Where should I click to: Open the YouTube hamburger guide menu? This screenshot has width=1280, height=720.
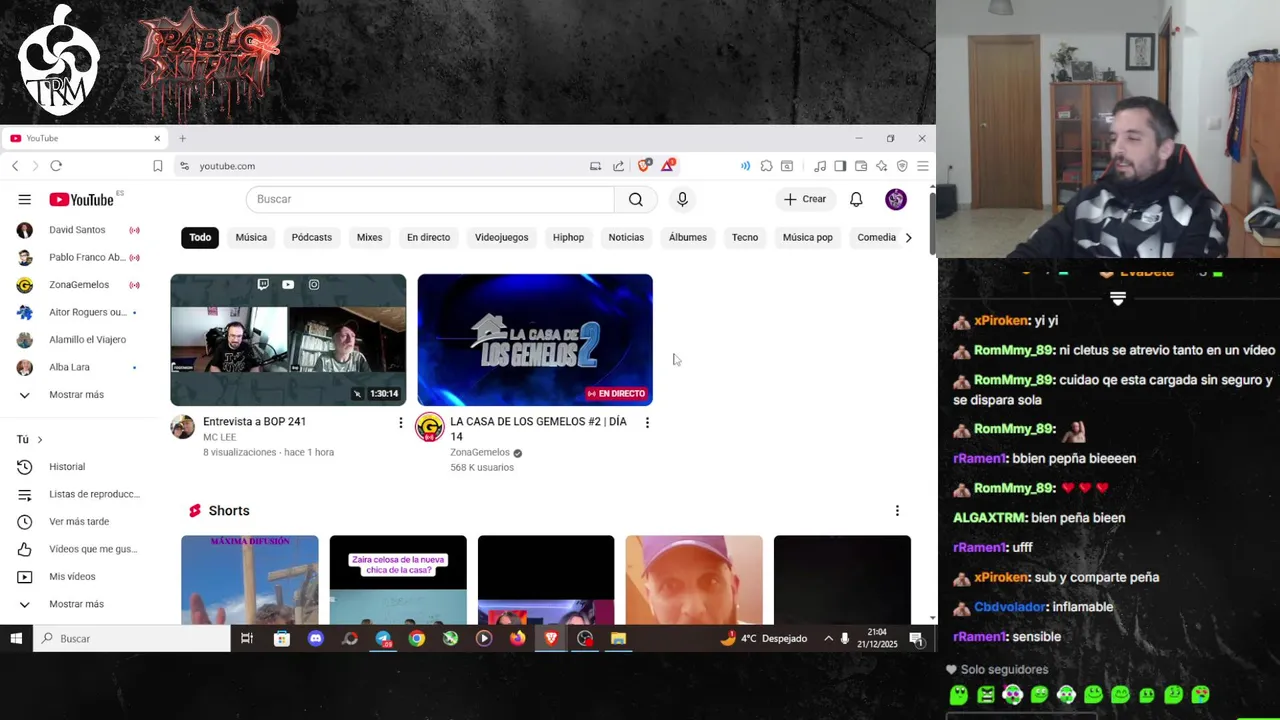coord(24,199)
